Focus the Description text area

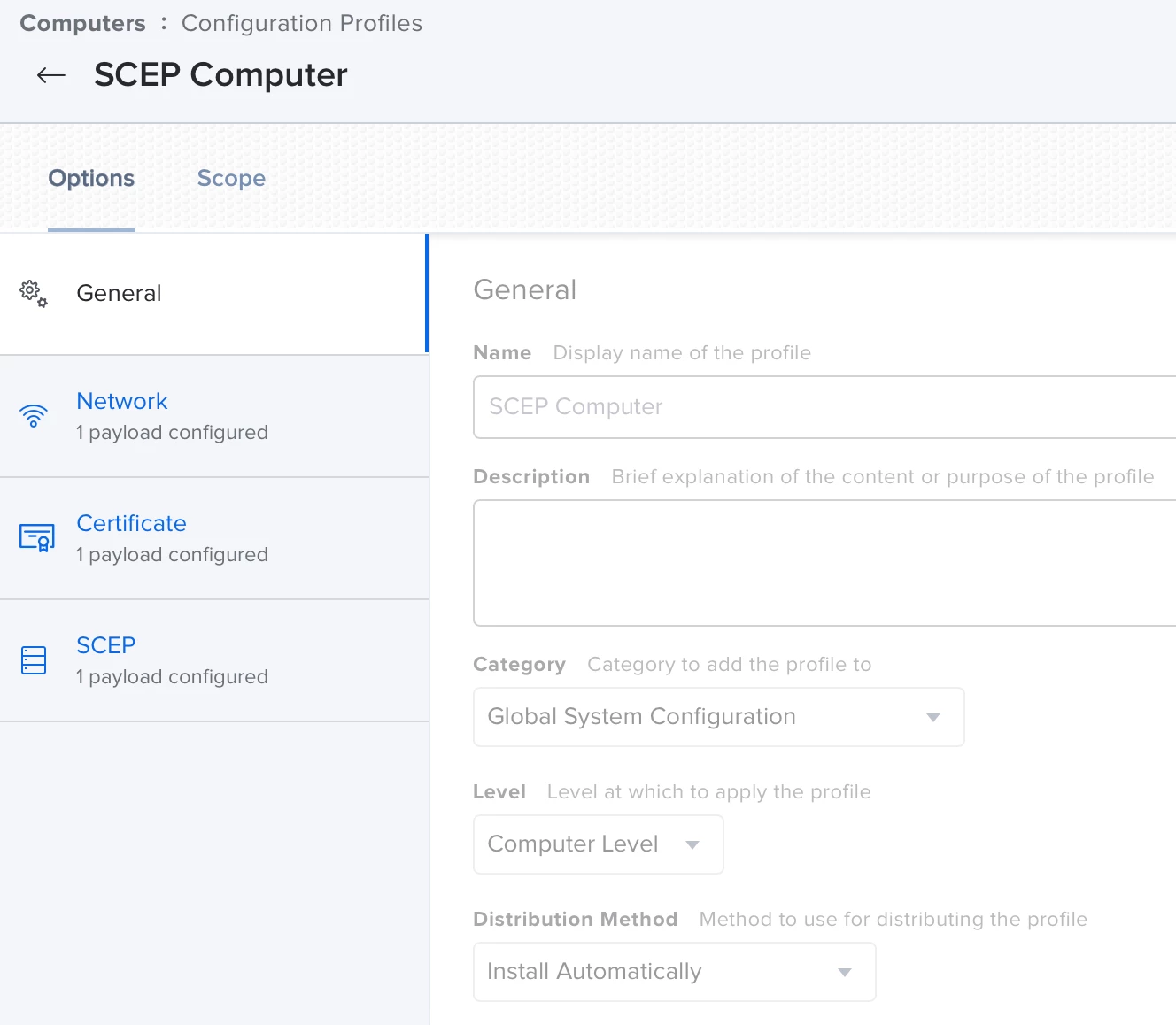[824, 563]
